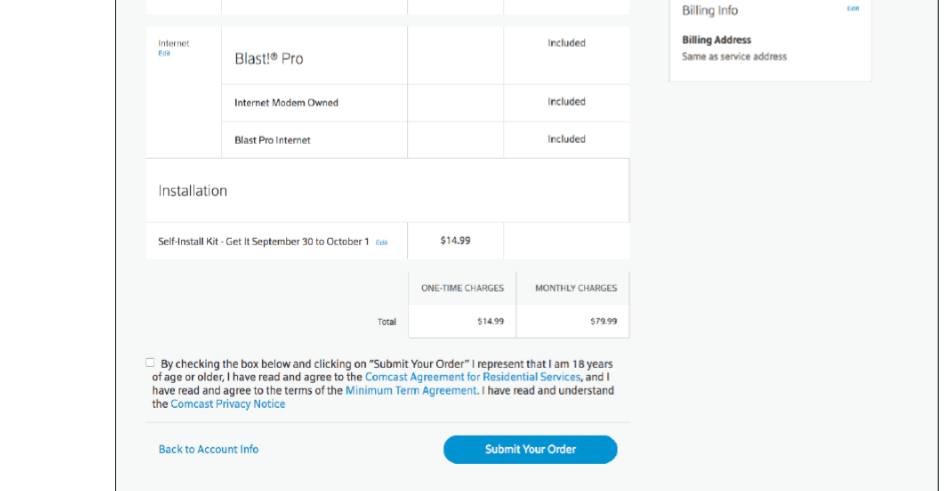
Task: Go Back to Account Info
Action: tap(208, 449)
